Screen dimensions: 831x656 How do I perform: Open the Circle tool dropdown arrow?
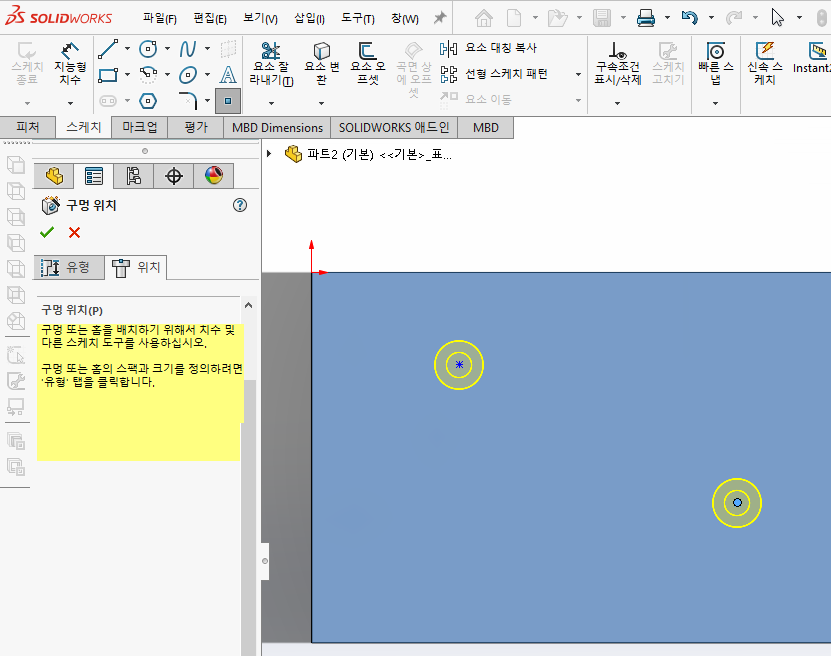point(167,49)
